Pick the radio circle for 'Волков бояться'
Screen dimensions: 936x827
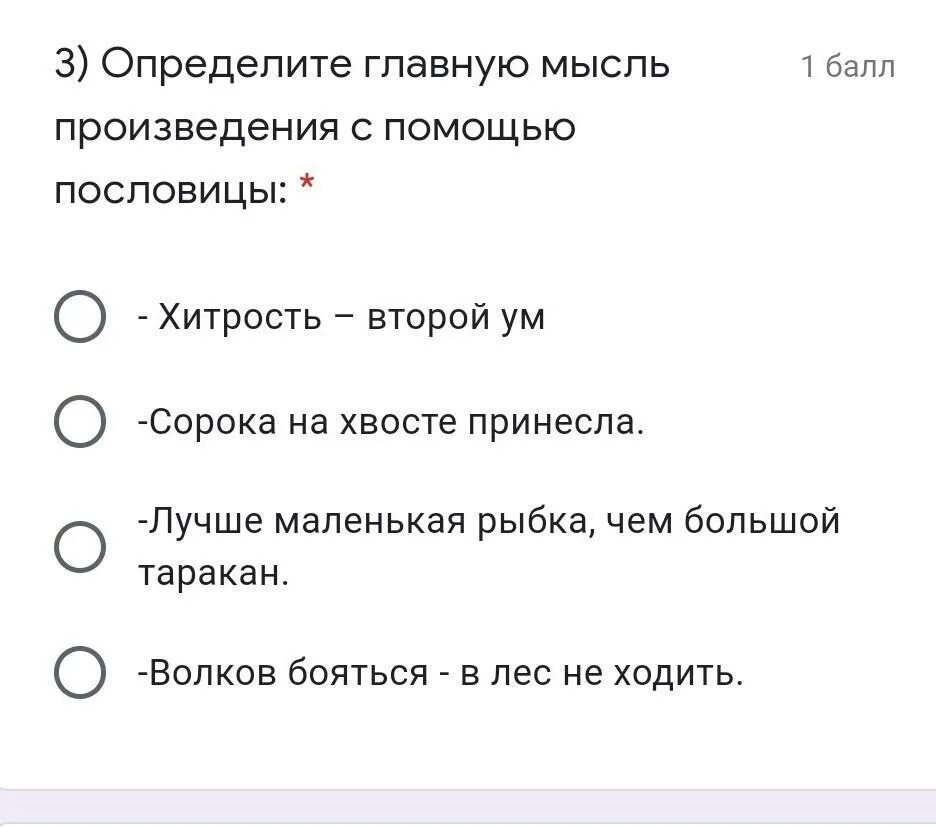click(80, 672)
